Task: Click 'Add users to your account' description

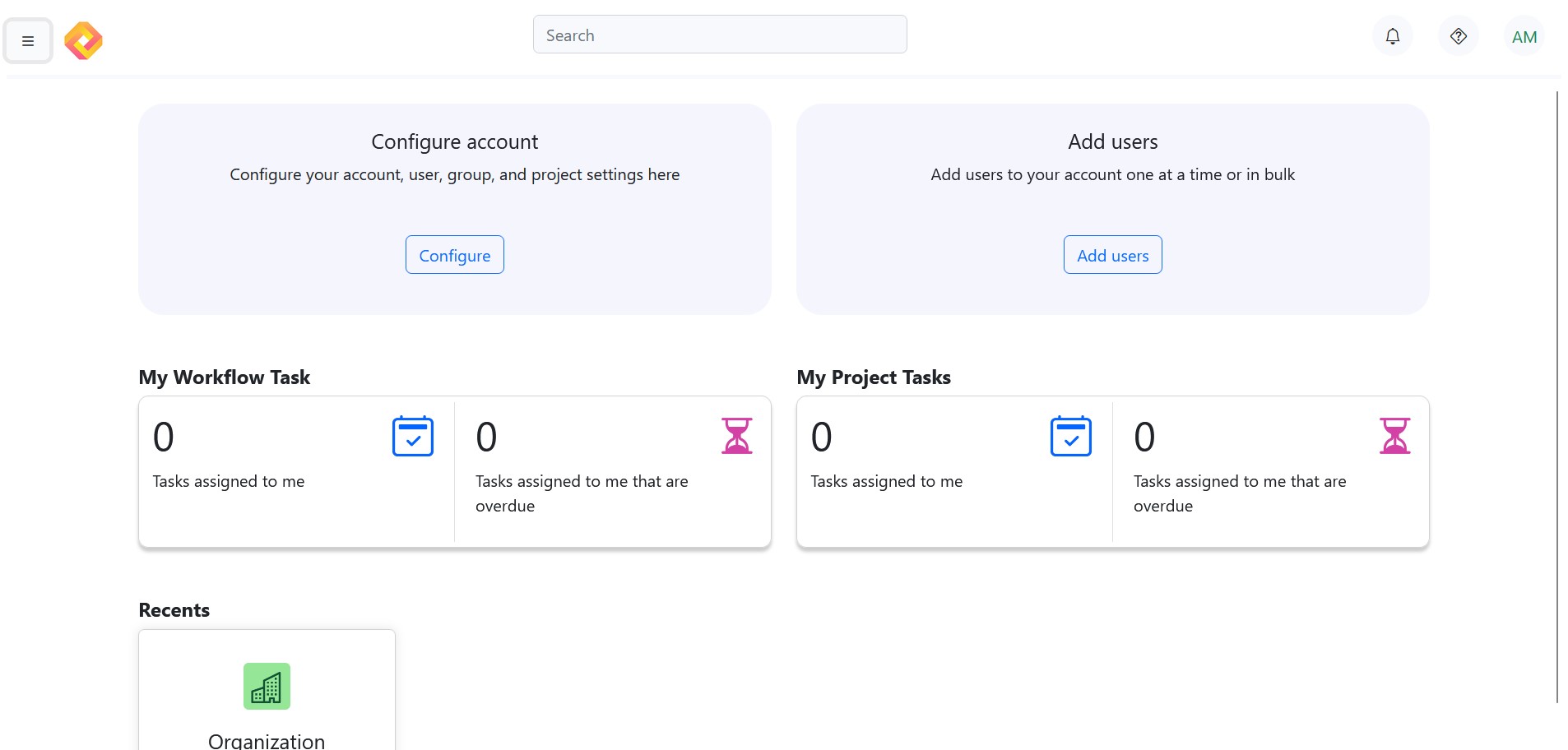Action: coord(1113,174)
